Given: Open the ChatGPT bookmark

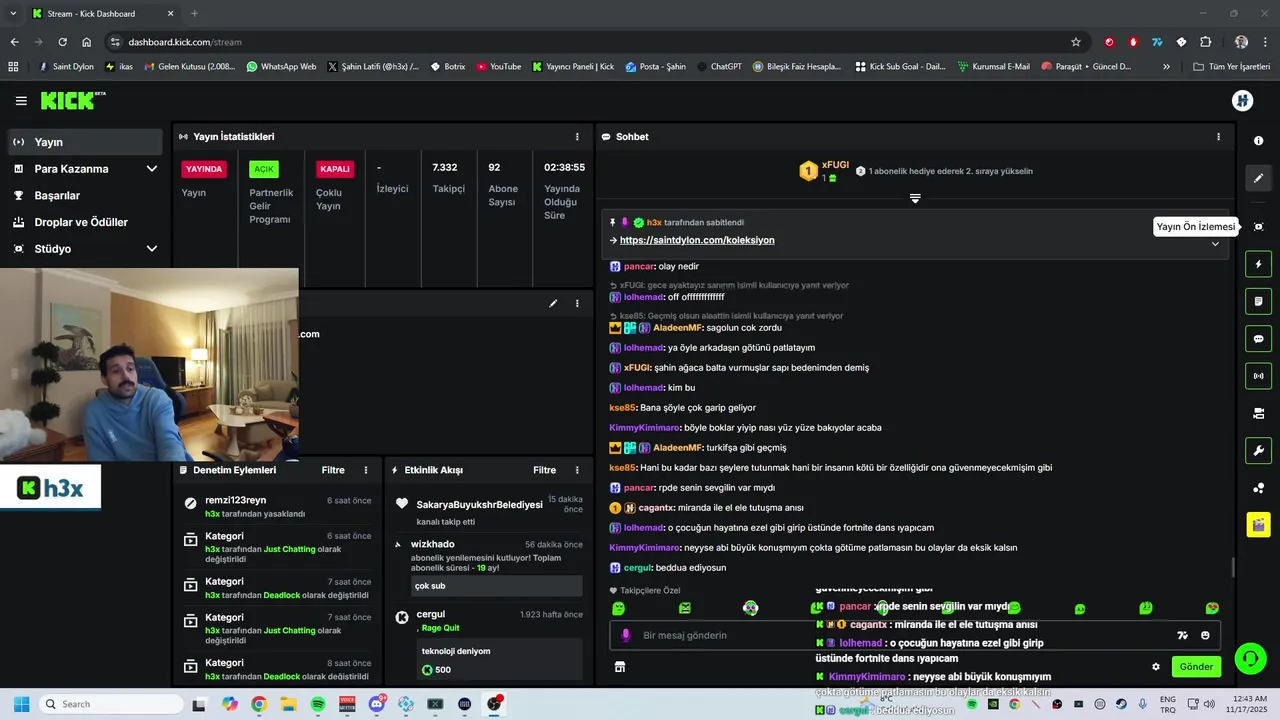Looking at the screenshot, I should (718, 67).
